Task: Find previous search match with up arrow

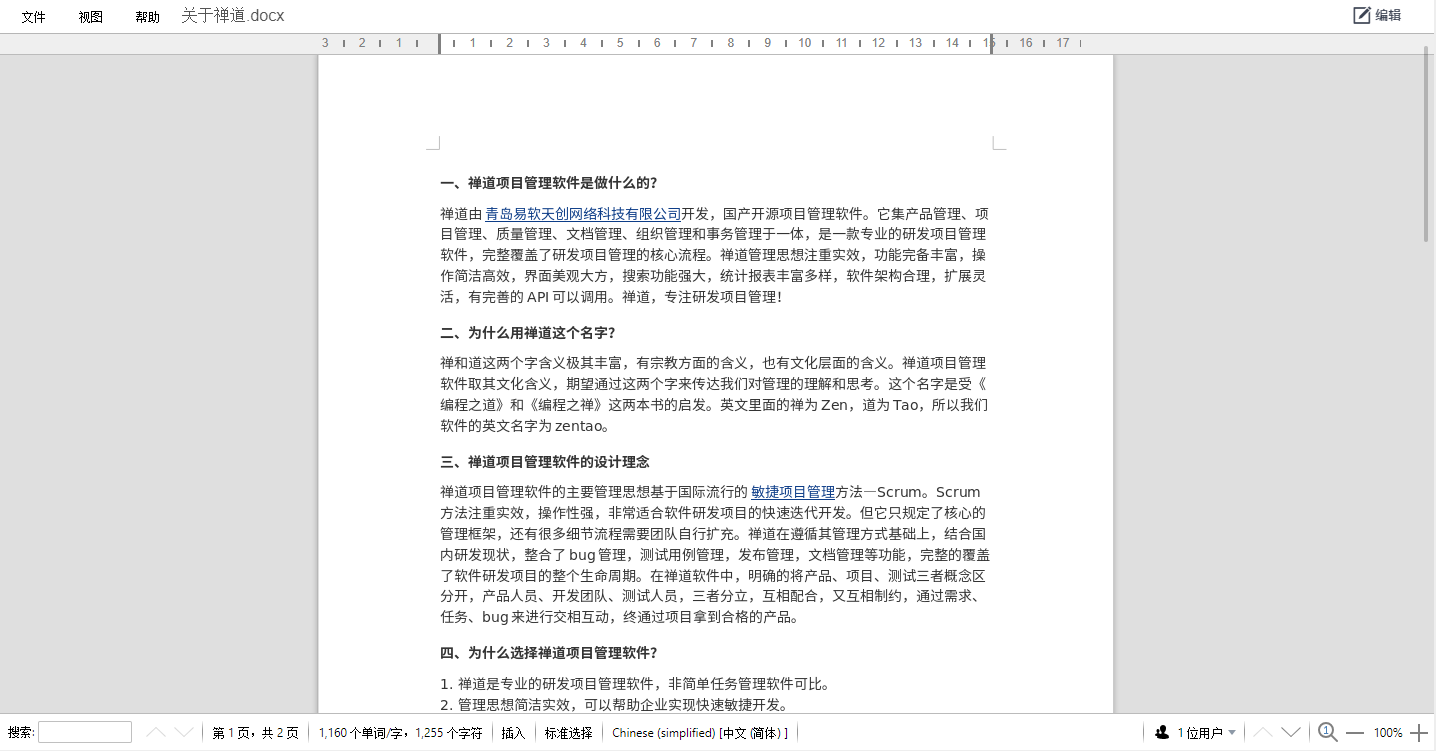Action: click(x=156, y=733)
